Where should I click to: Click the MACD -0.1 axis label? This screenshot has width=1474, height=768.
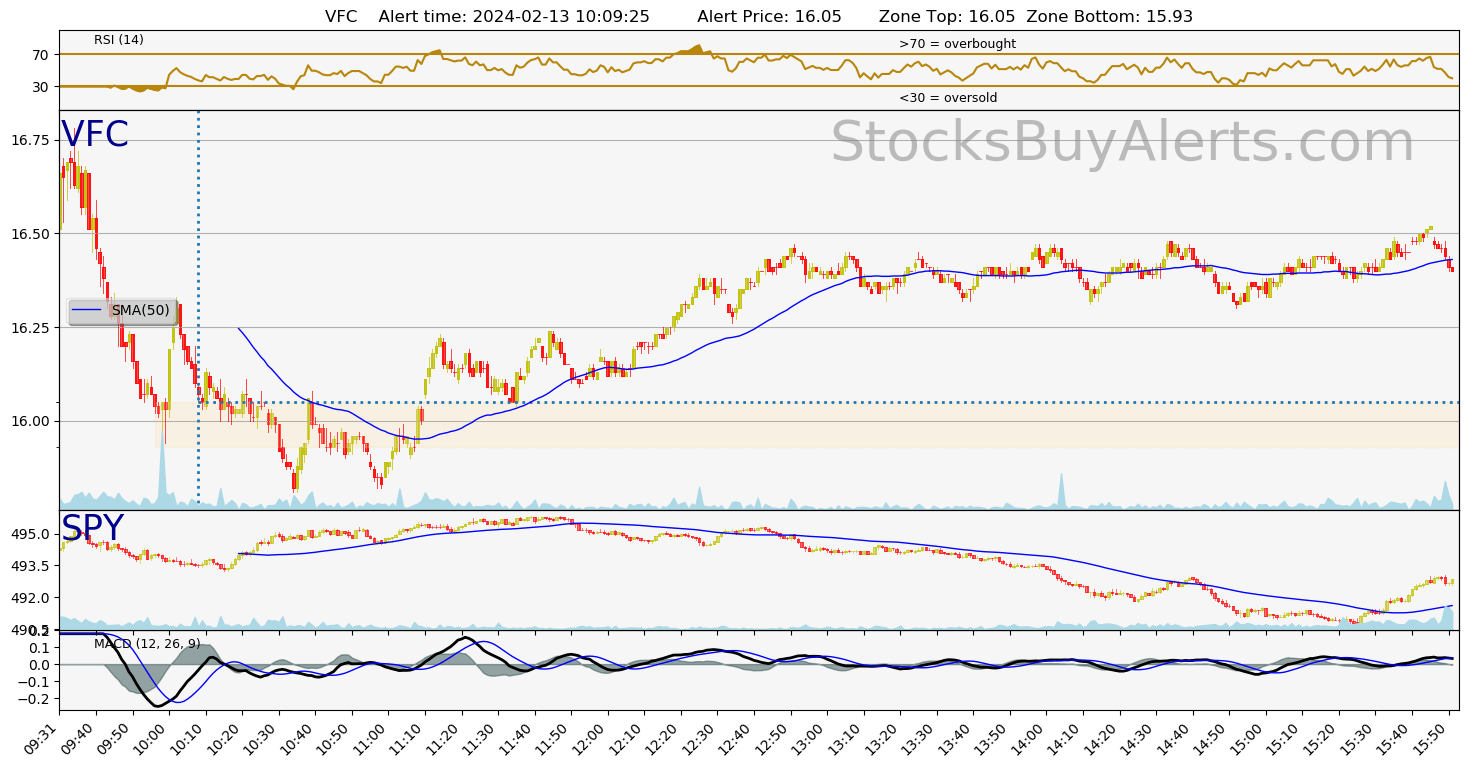pyautogui.click(x=36, y=682)
